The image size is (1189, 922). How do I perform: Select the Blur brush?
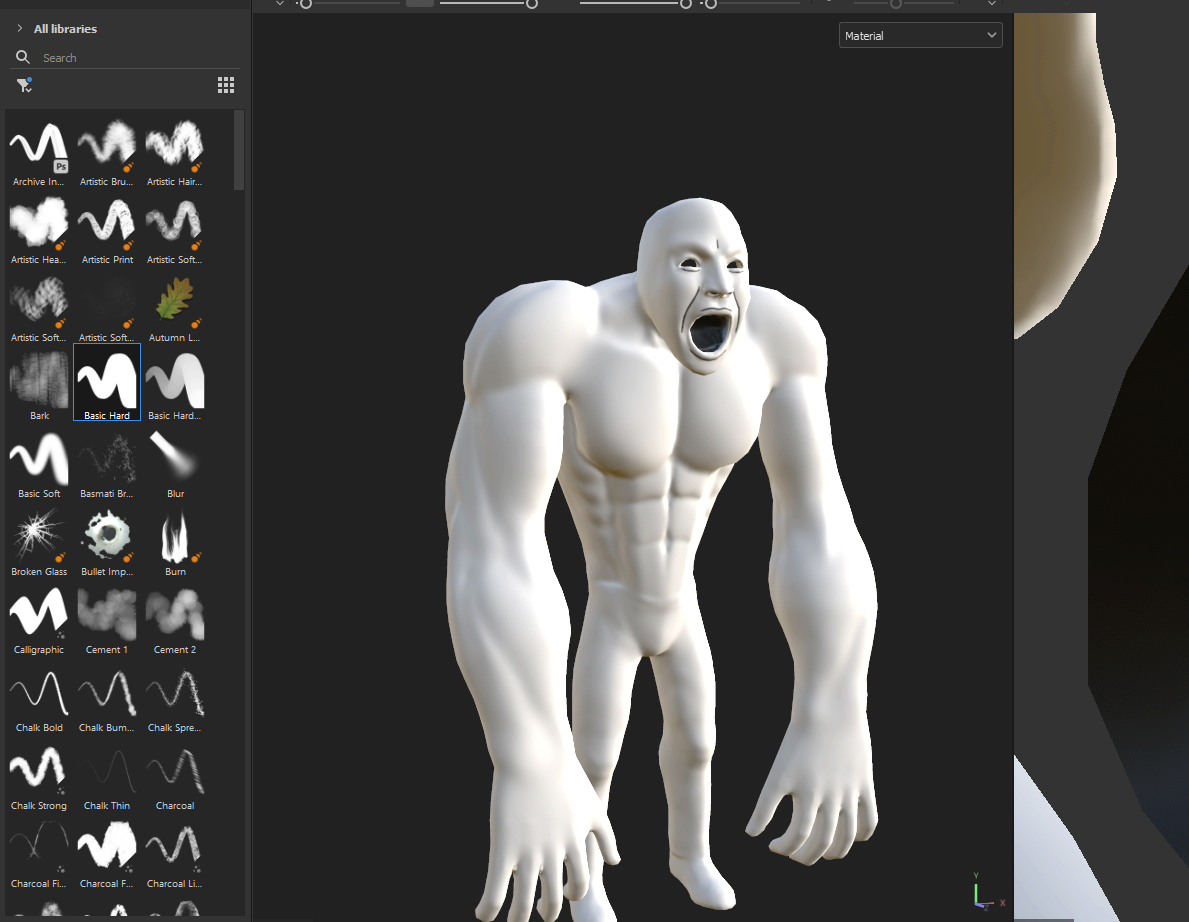(175, 458)
